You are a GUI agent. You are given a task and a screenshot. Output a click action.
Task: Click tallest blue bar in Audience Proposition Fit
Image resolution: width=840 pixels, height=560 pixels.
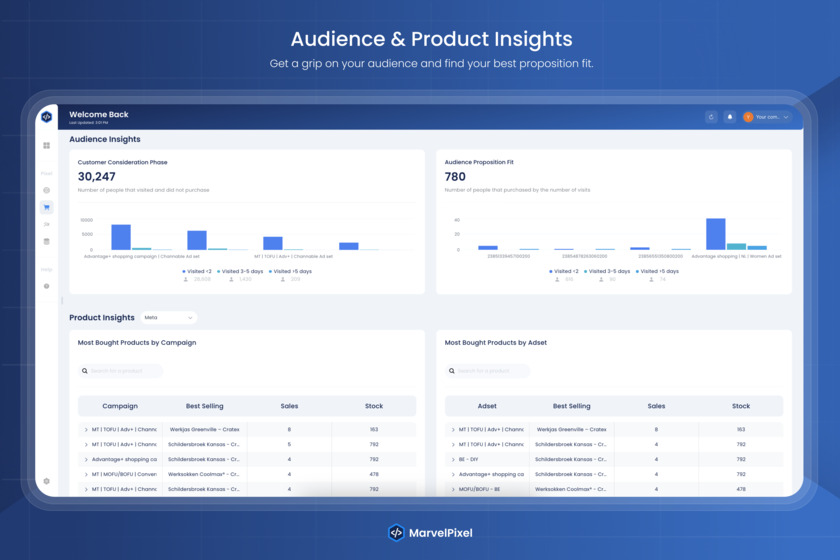[716, 234]
